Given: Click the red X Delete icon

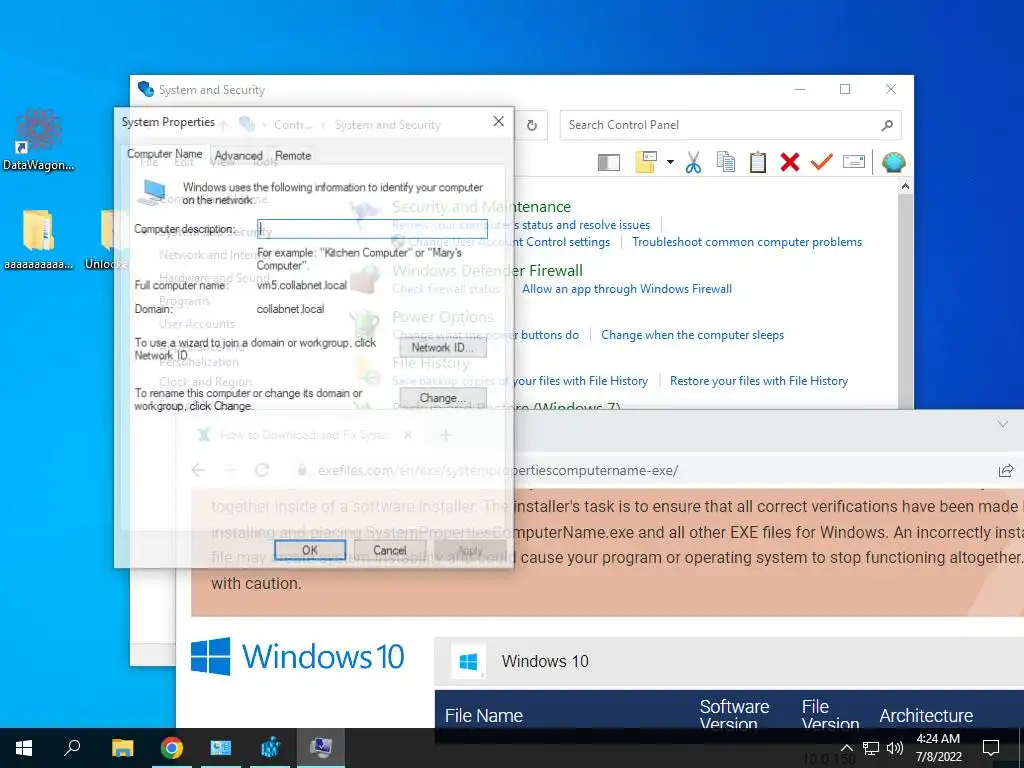Looking at the screenshot, I should click(x=790, y=162).
